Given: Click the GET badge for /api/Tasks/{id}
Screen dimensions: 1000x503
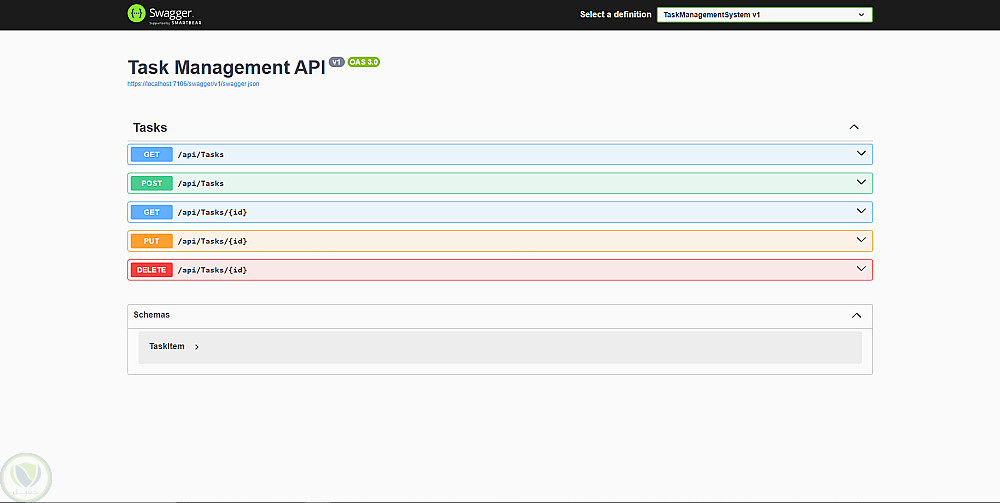Looking at the screenshot, I should tap(152, 212).
